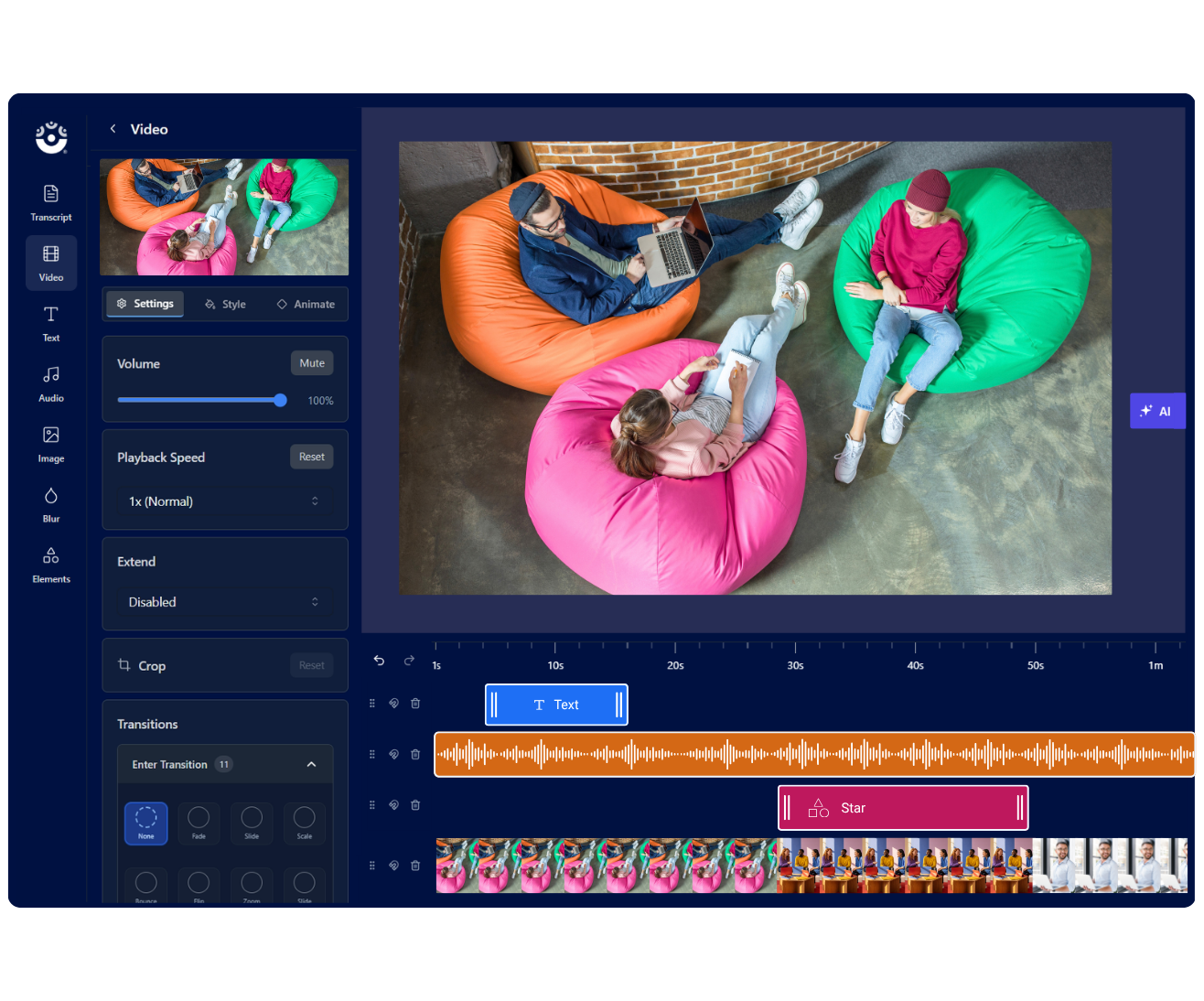Click the drag handle of the Text track

(x=372, y=704)
